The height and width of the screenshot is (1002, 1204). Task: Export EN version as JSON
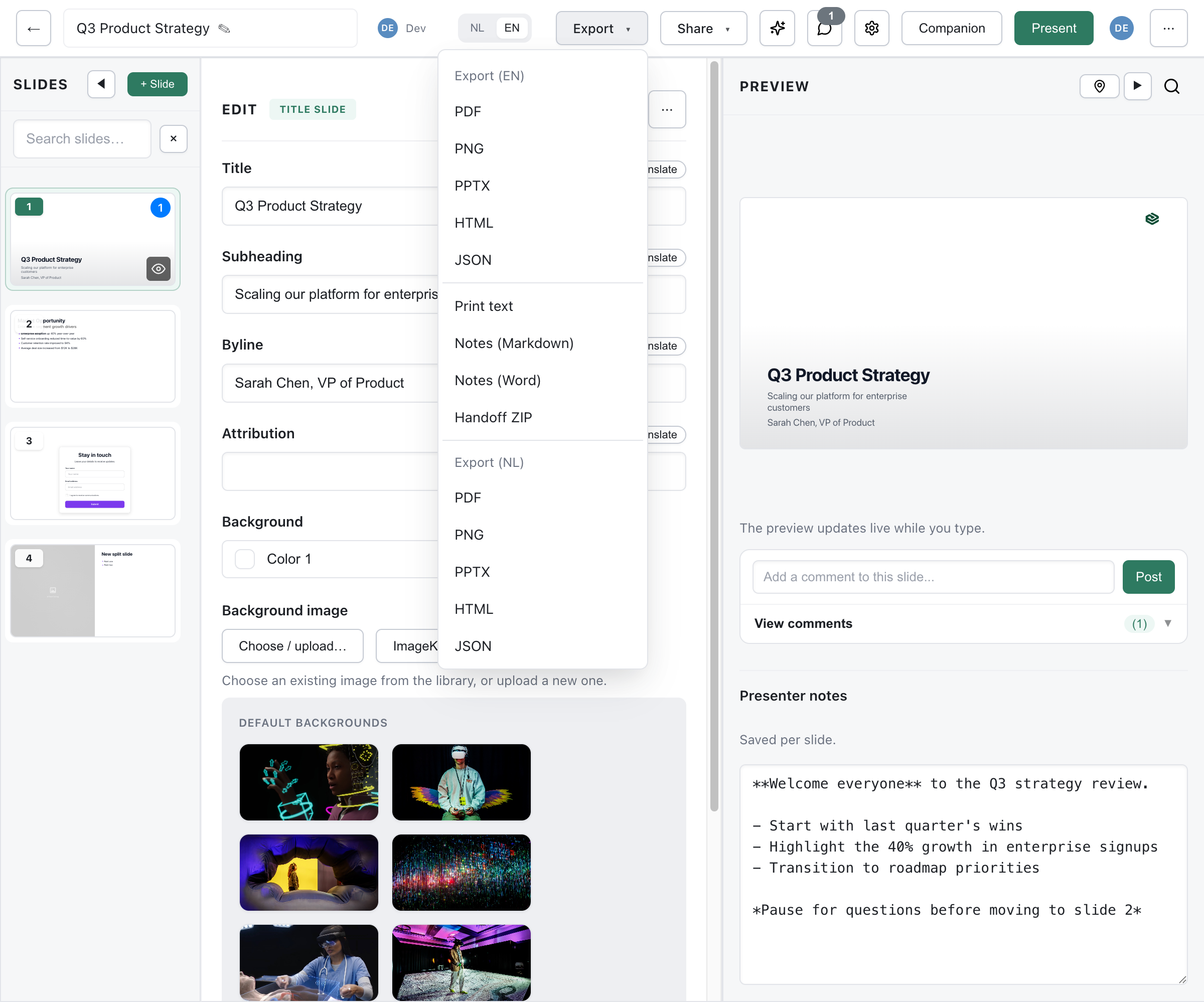click(x=542, y=260)
